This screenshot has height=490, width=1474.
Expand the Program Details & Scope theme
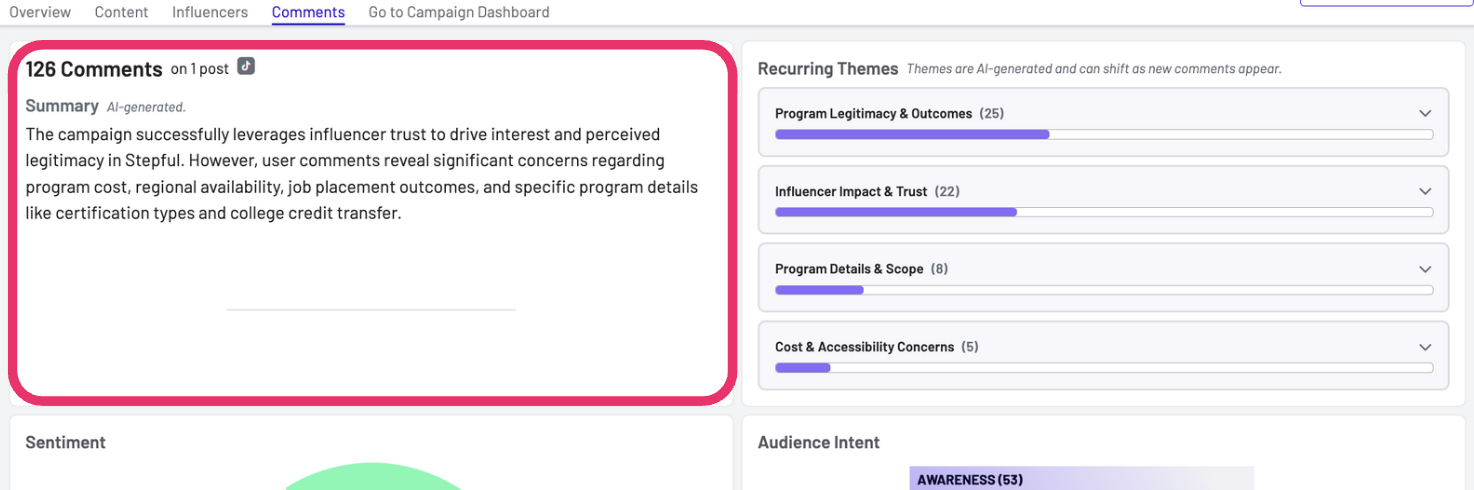(1103, 277)
